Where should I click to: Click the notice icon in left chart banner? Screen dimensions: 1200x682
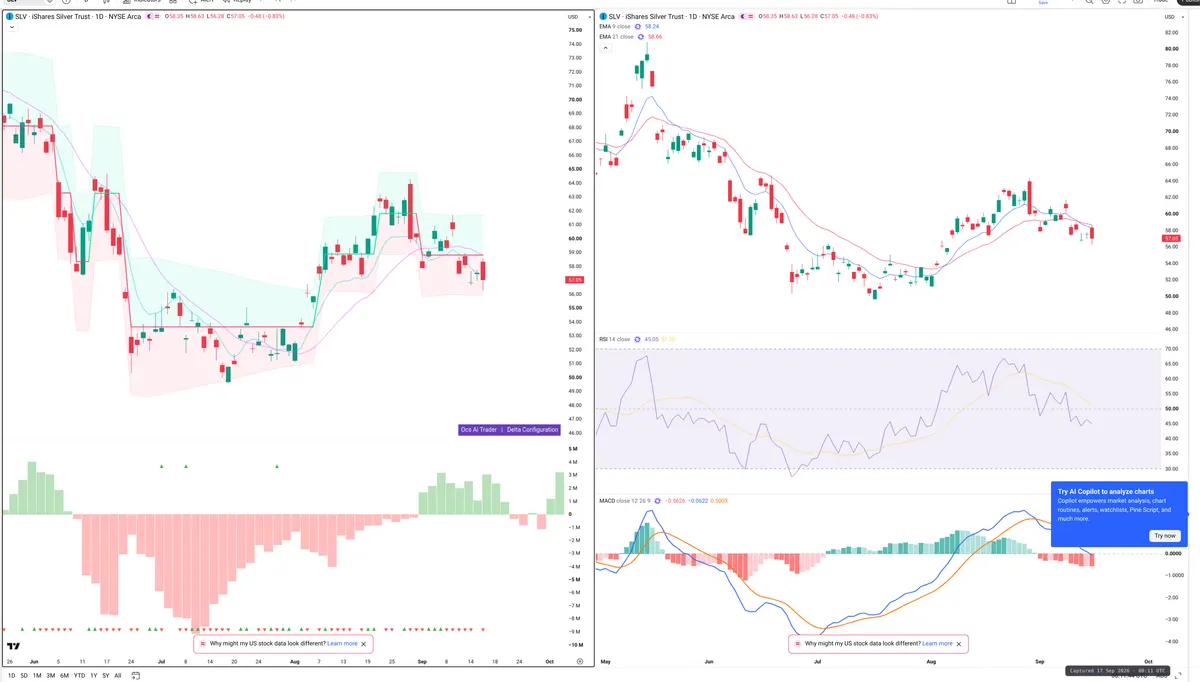(x=203, y=644)
